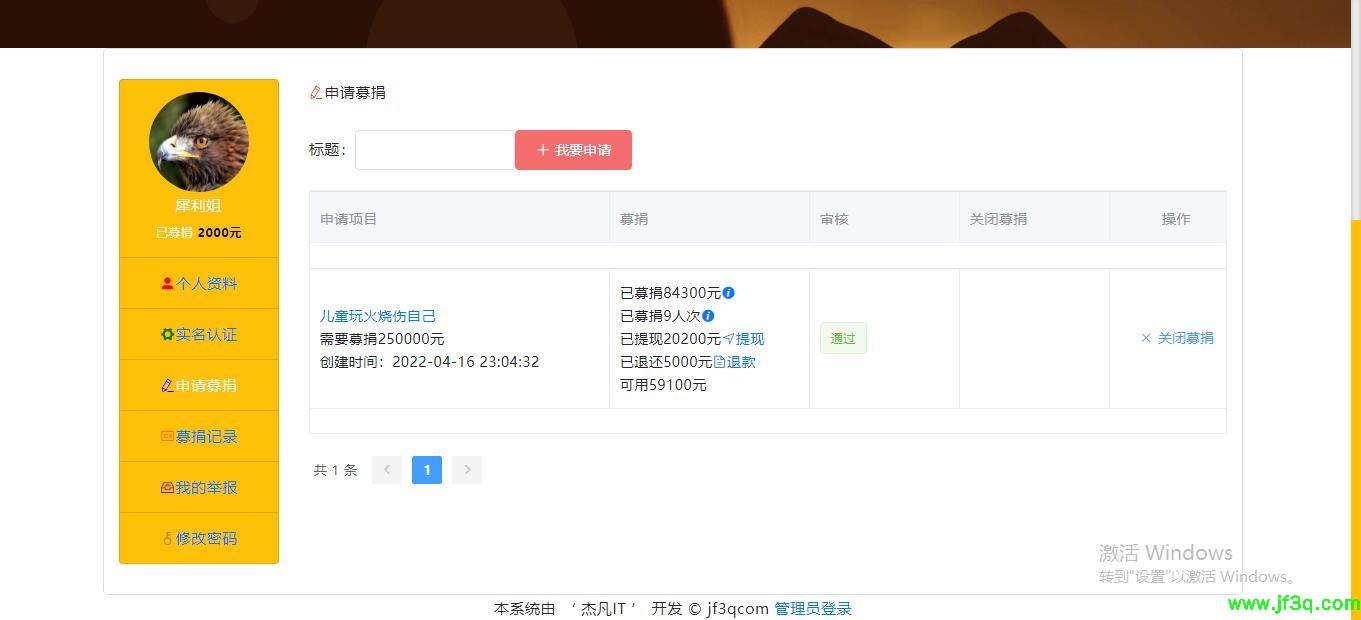Image resolution: width=1361 pixels, height=620 pixels.
Task: Click the key icon on 修改密码
Action: pos(169,538)
